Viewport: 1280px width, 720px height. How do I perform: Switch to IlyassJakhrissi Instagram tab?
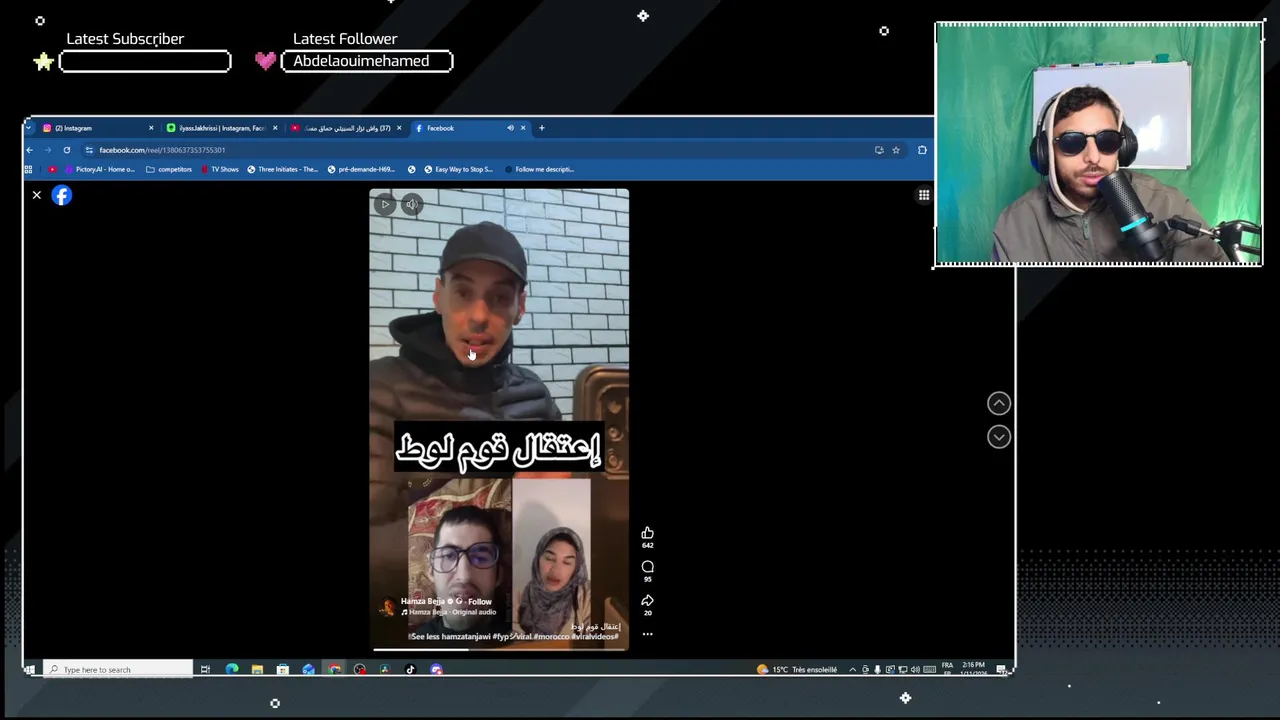[x=222, y=128]
